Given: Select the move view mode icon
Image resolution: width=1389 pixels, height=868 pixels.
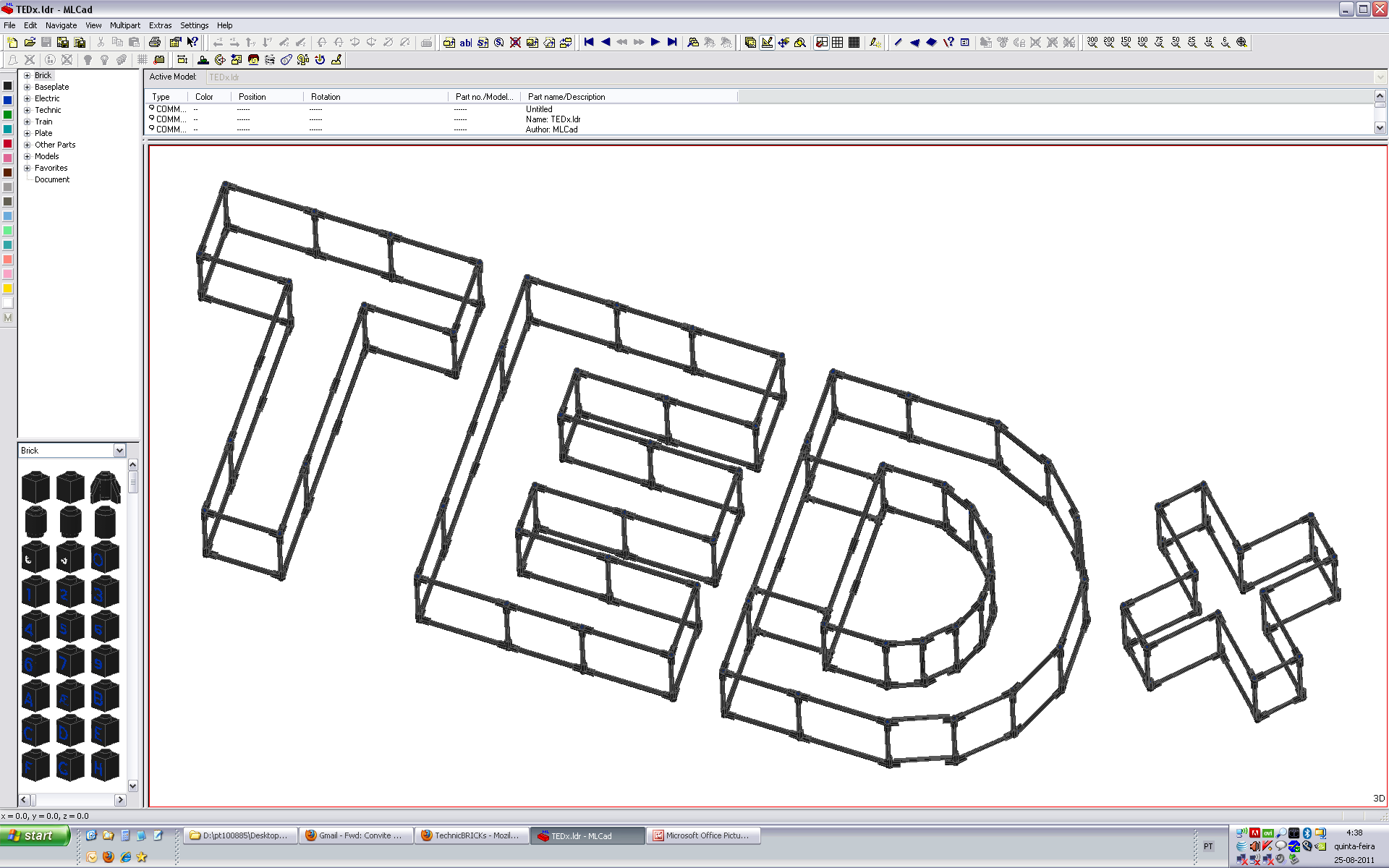Looking at the screenshot, I should coord(783,43).
